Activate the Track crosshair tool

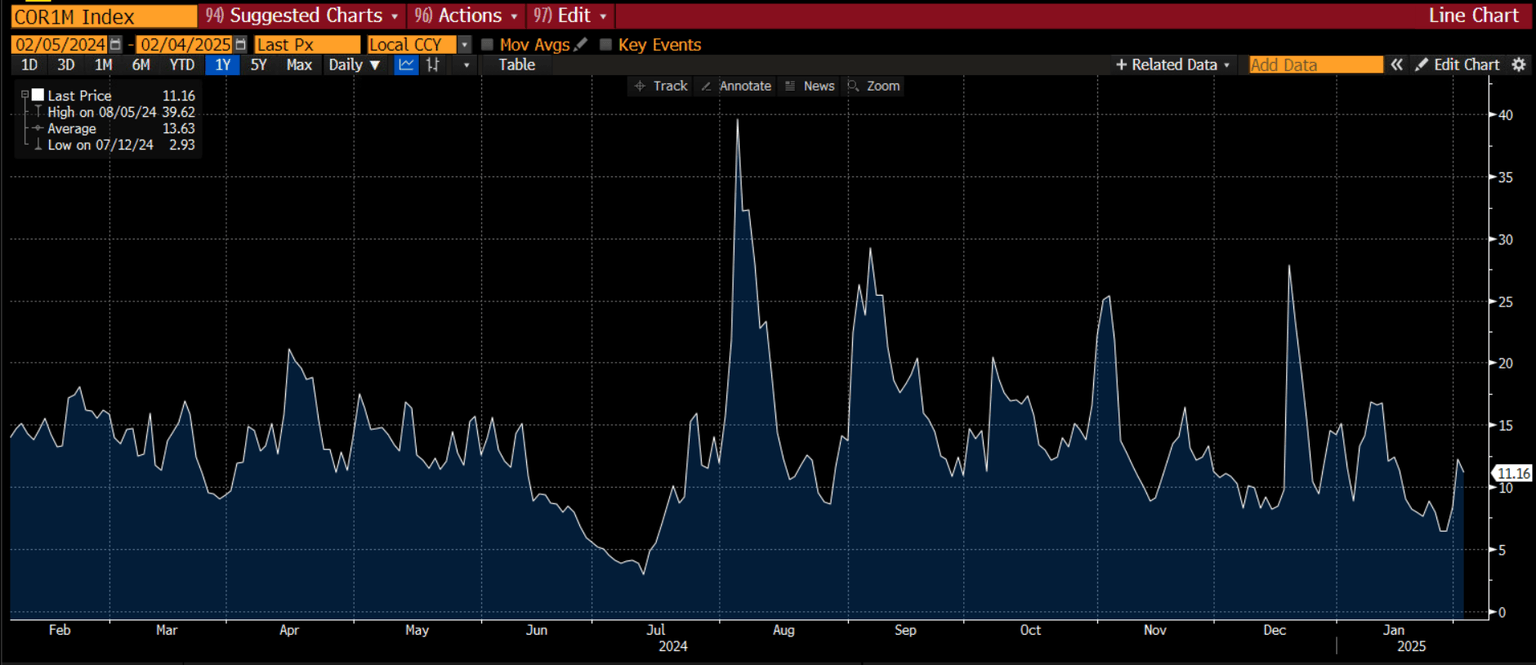[x=661, y=86]
